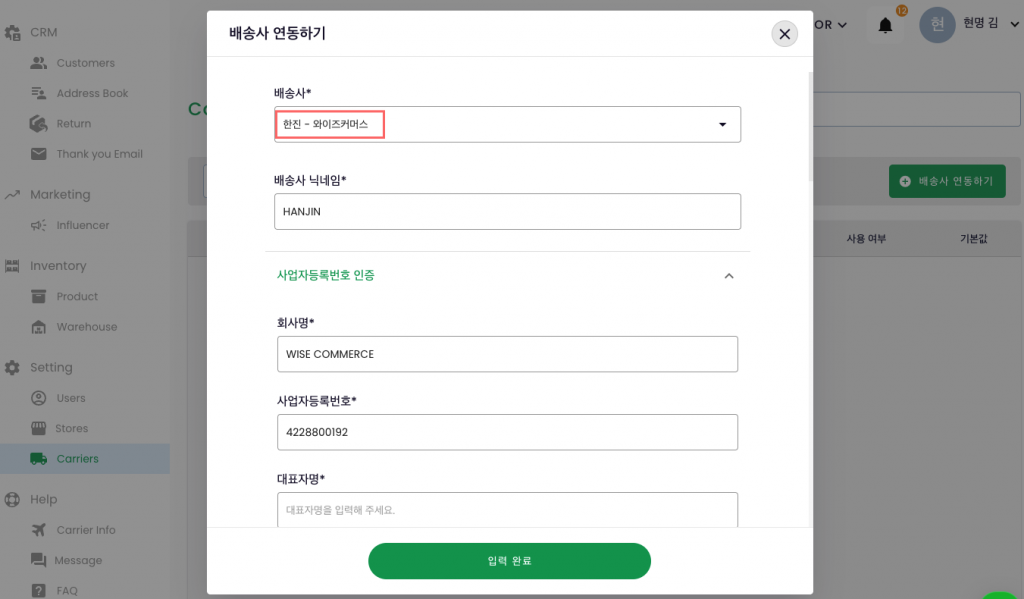Image resolution: width=1024 pixels, height=599 pixels.
Task: Open the 배송사 carrier dropdown arrow
Action: [722, 125]
